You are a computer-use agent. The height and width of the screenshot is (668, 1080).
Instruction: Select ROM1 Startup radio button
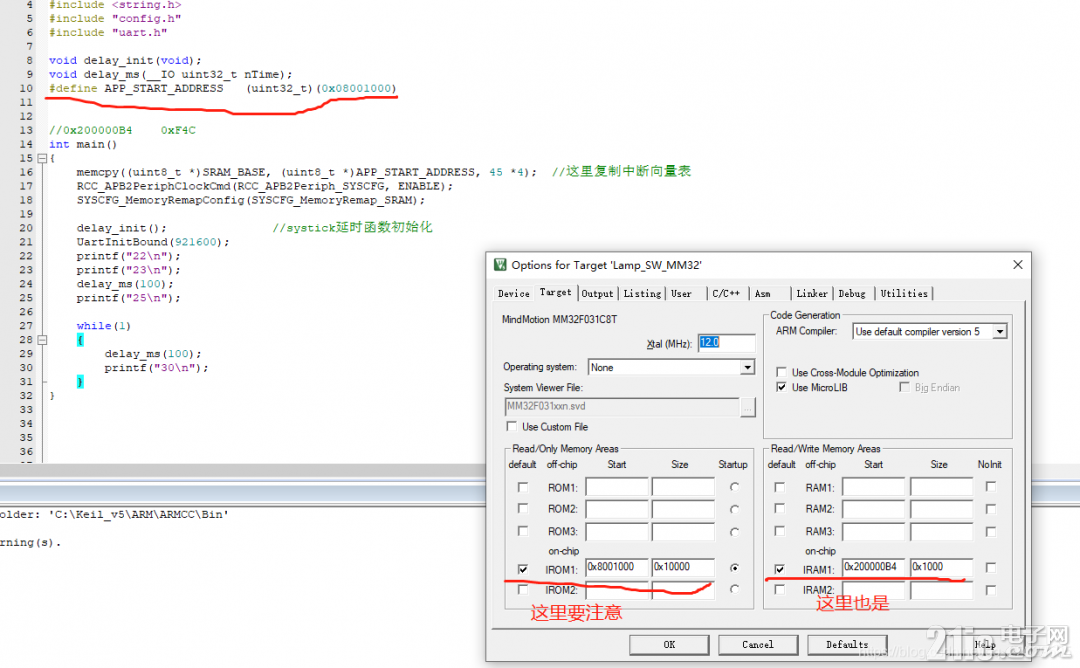click(x=734, y=487)
